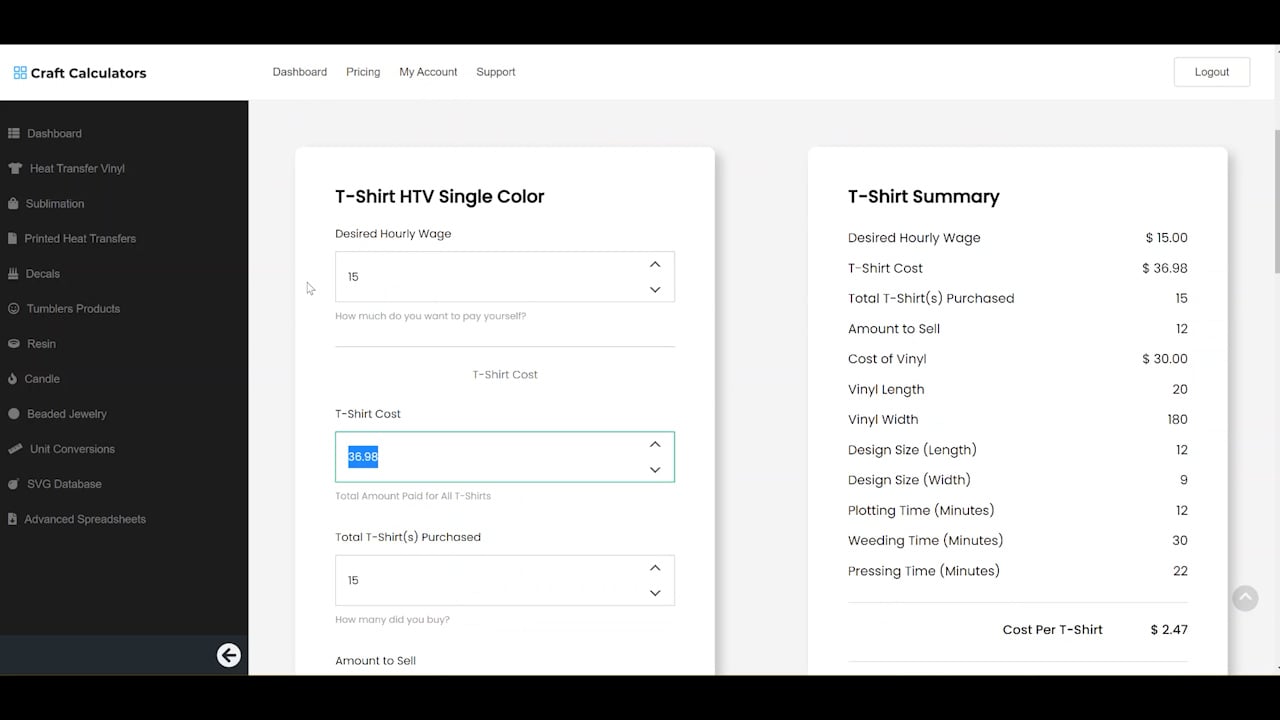Open Pricing in the top navigation

pos(363,72)
